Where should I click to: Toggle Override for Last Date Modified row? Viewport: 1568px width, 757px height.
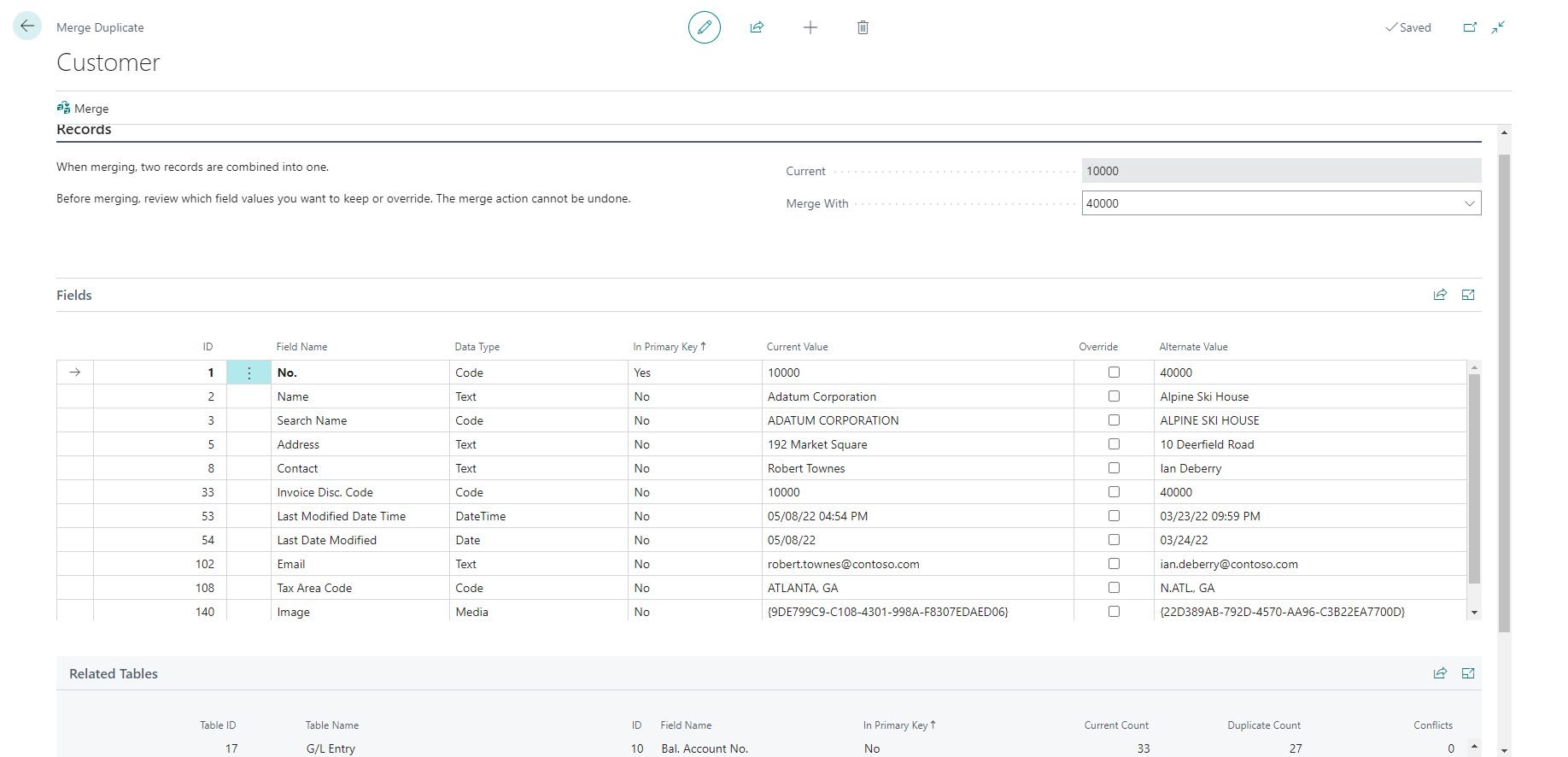[1114, 540]
